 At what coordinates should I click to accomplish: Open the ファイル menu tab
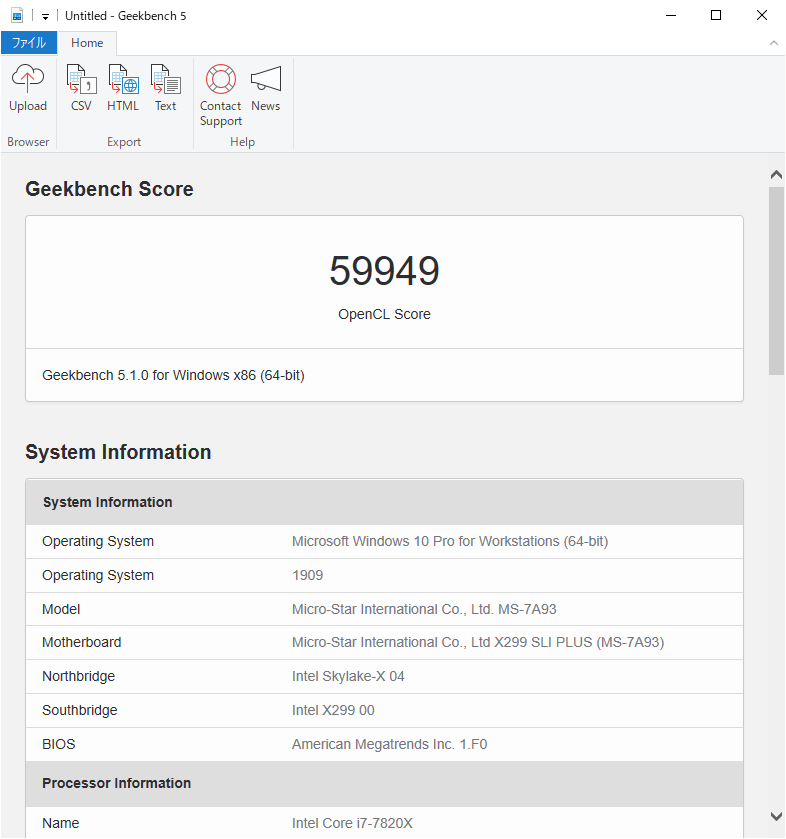(x=29, y=43)
